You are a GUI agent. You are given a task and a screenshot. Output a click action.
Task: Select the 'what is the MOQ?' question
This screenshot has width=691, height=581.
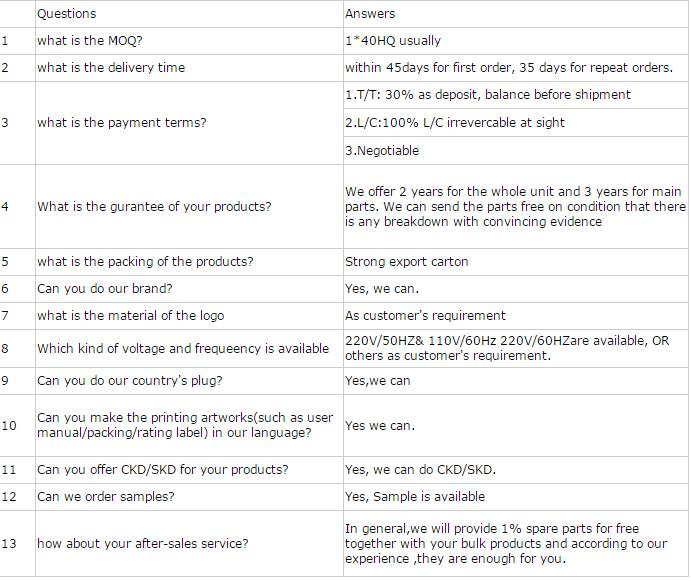pyautogui.click(x=90, y=41)
